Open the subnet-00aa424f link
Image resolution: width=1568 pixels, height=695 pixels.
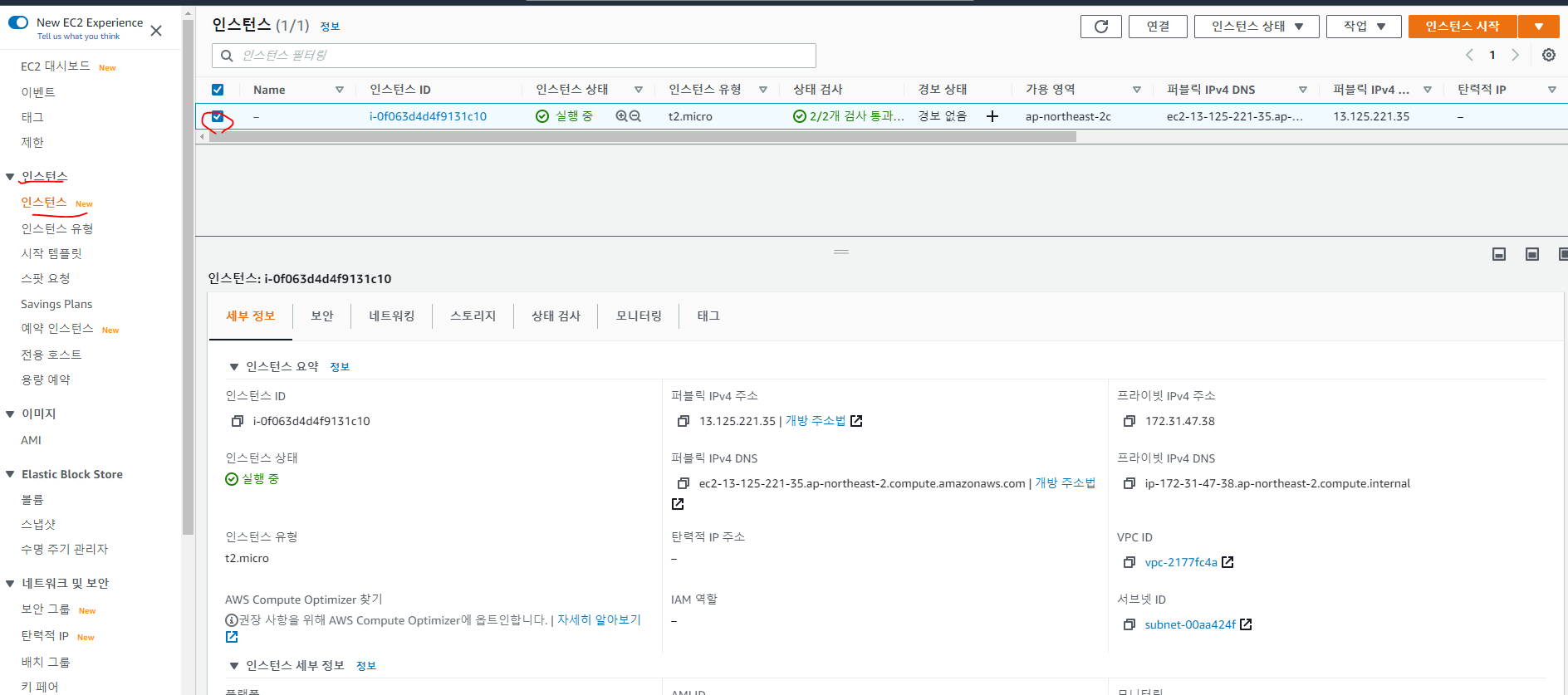[1190, 624]
